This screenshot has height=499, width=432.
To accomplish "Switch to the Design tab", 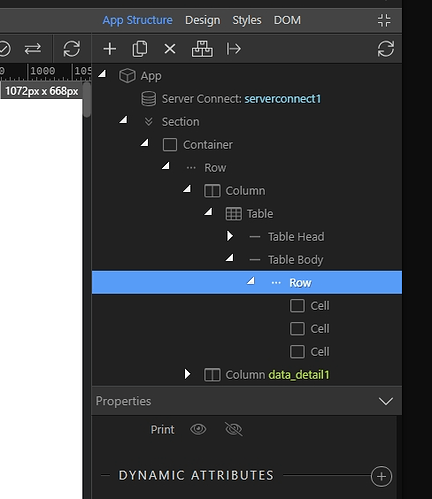I will [203, 20].
